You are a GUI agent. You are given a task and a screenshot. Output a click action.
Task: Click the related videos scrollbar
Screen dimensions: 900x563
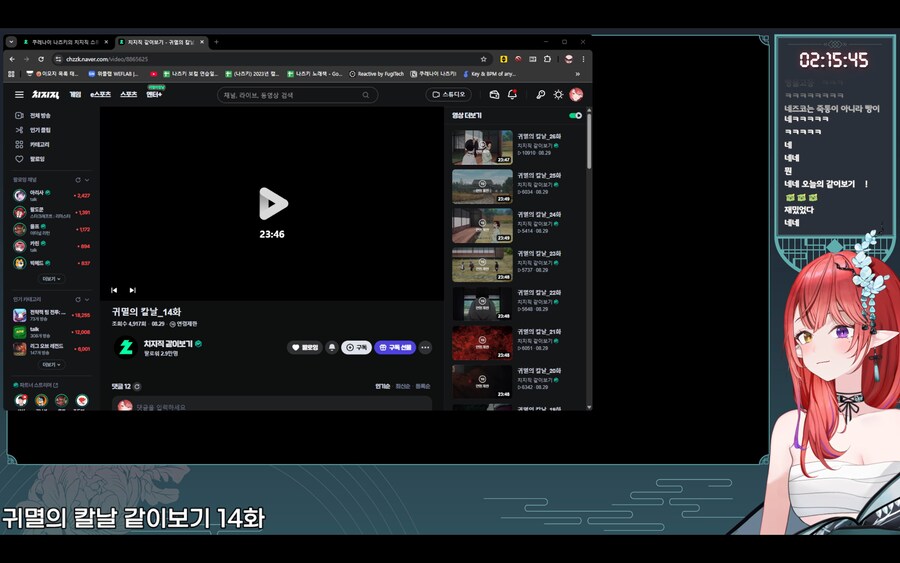point(589,139)
